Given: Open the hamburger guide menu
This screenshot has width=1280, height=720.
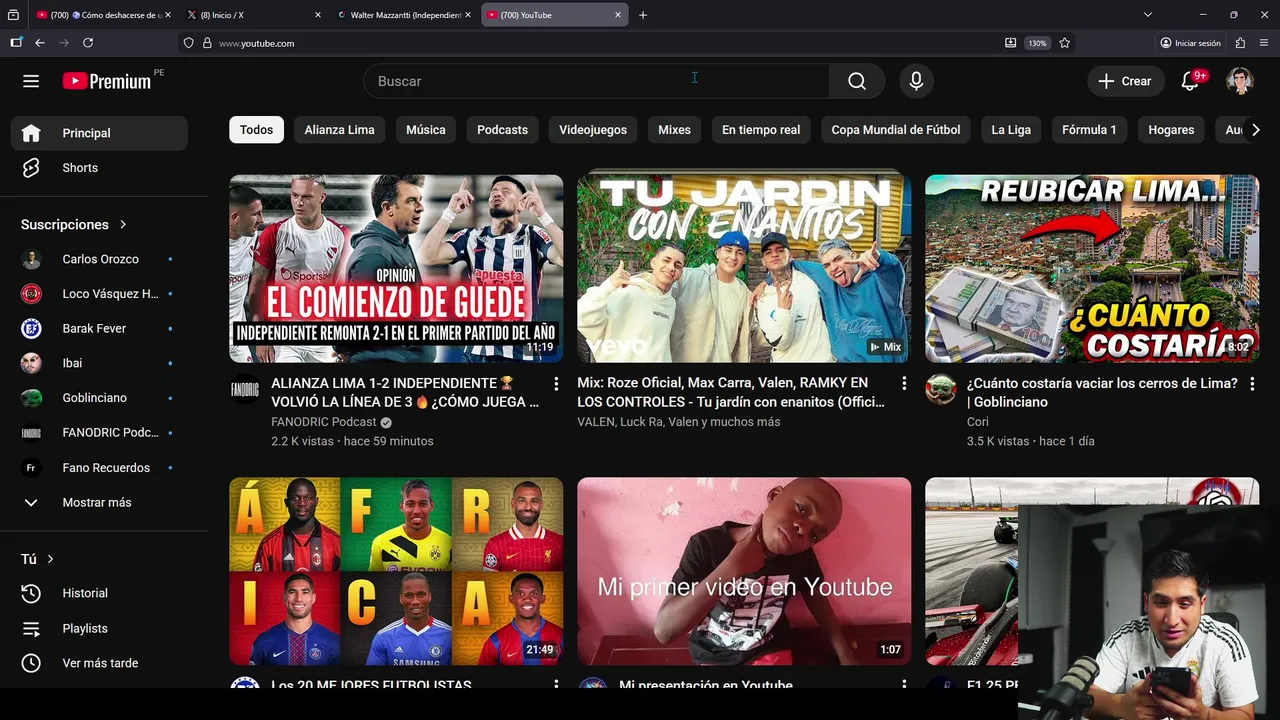Looking at the screenshot, I should tap(31, 81).
